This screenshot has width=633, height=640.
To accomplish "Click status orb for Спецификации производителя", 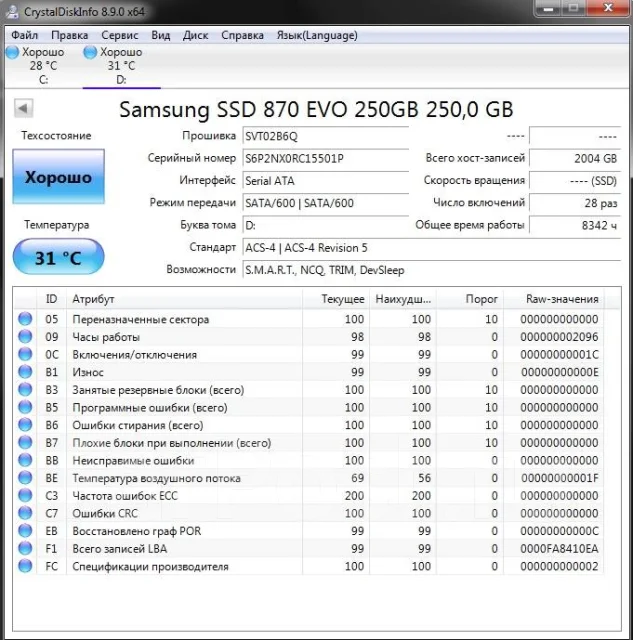I will pos(25,566).
